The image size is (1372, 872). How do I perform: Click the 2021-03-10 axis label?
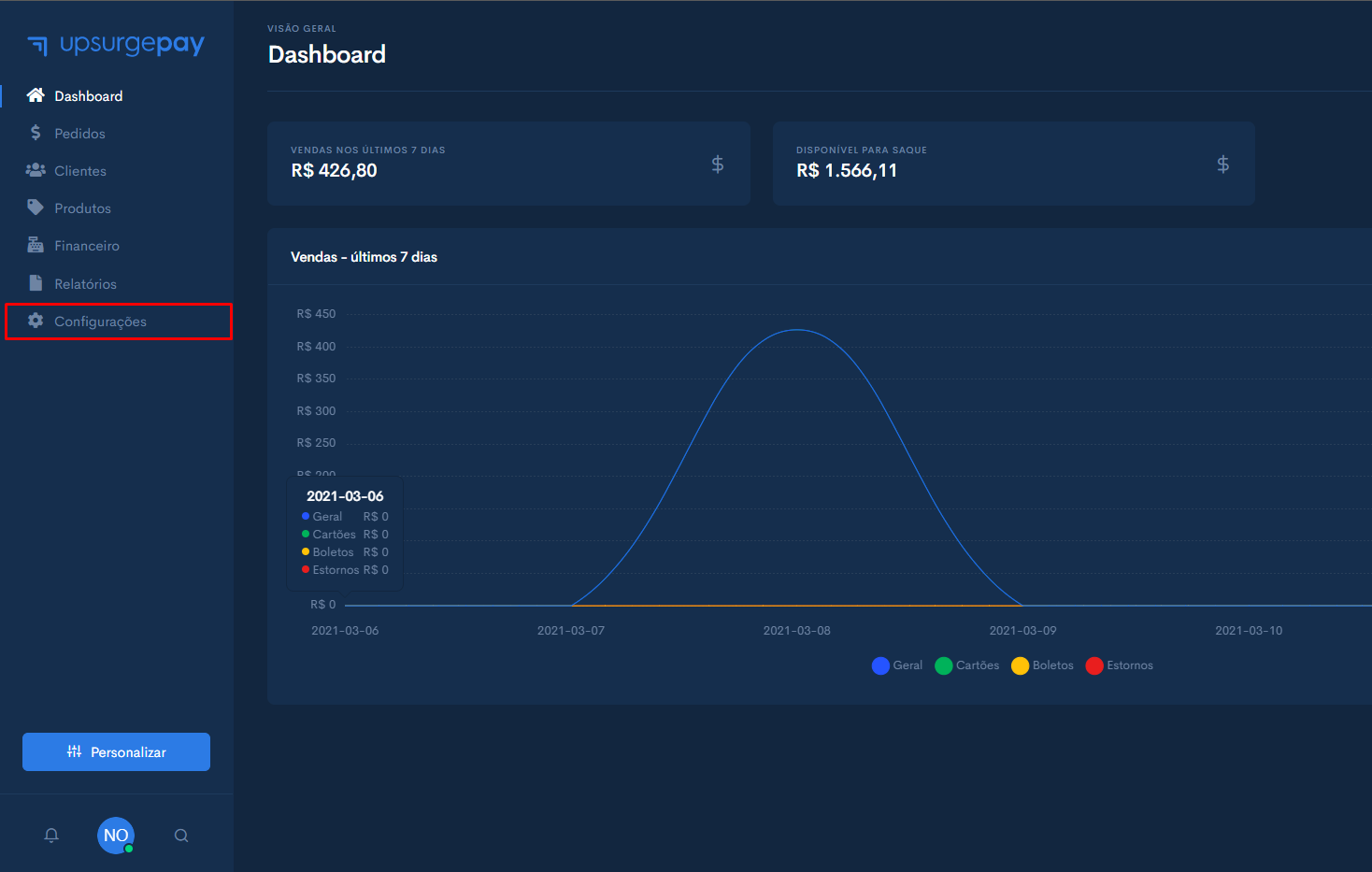(x=1249, y=631)
